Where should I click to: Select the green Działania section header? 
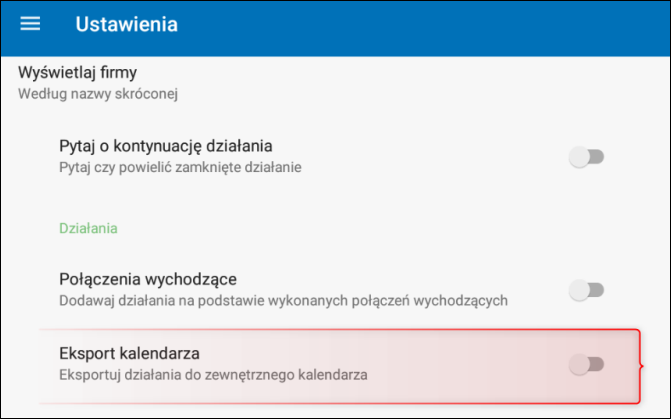click(x=88, y=228)
